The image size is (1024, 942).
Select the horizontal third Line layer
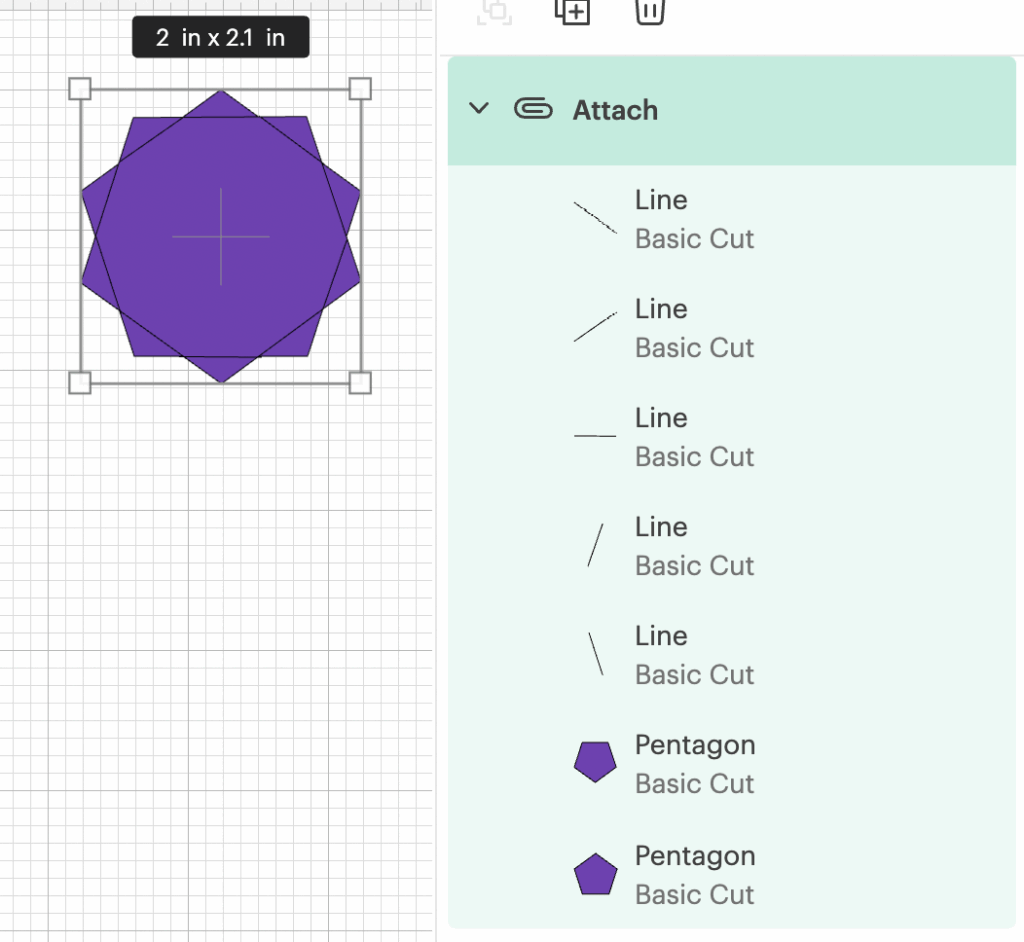tap(595, 436)
